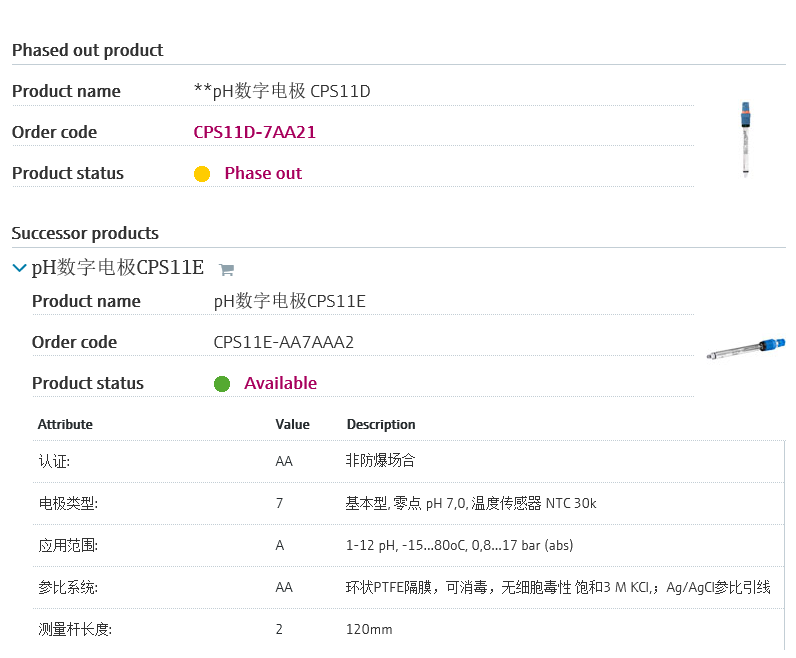Viewport: 796px width, 658px height.
Task: Open the CPS11D-7AA21 order code link
Action: [x=254, y=132]
